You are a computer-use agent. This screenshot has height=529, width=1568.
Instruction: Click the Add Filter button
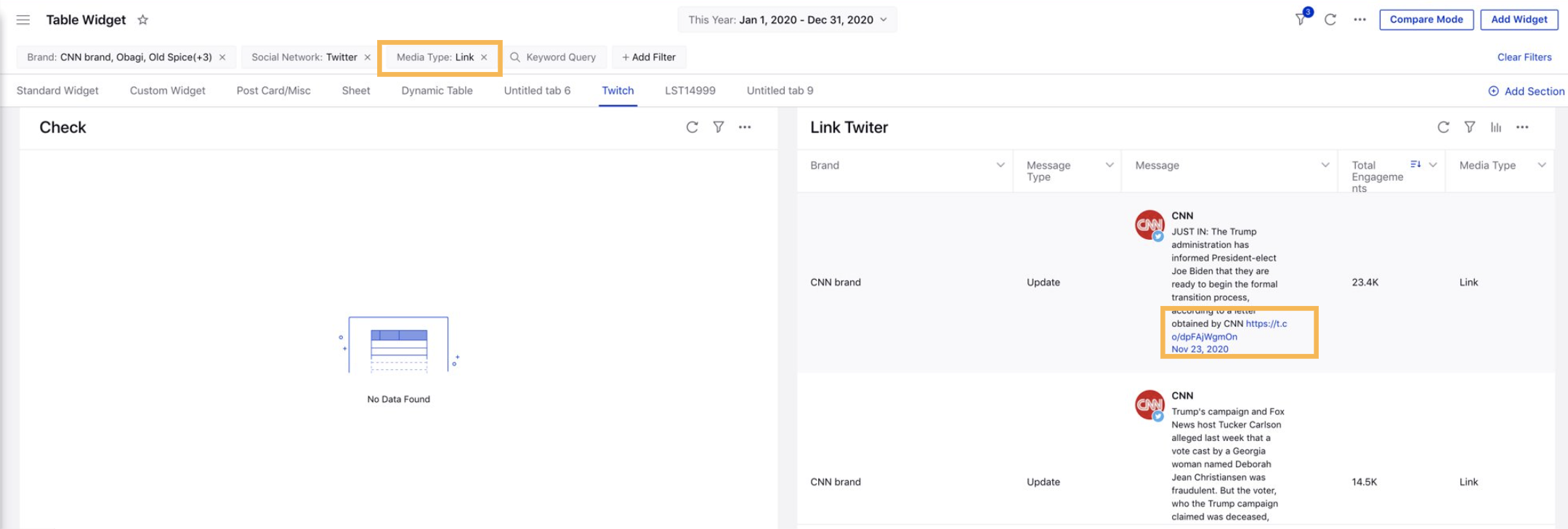click(649, 57)
